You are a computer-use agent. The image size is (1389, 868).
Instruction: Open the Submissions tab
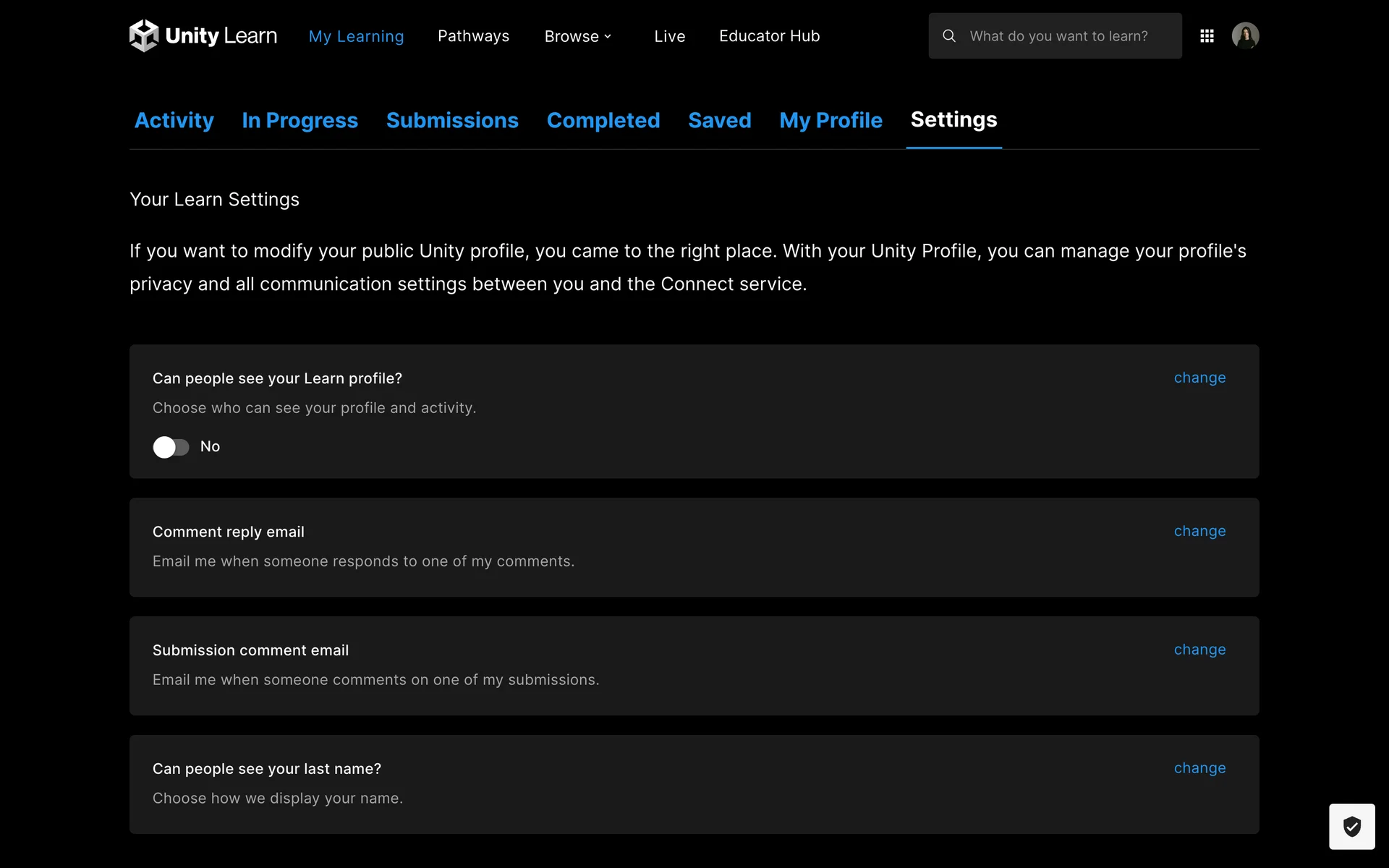[452, 120]
